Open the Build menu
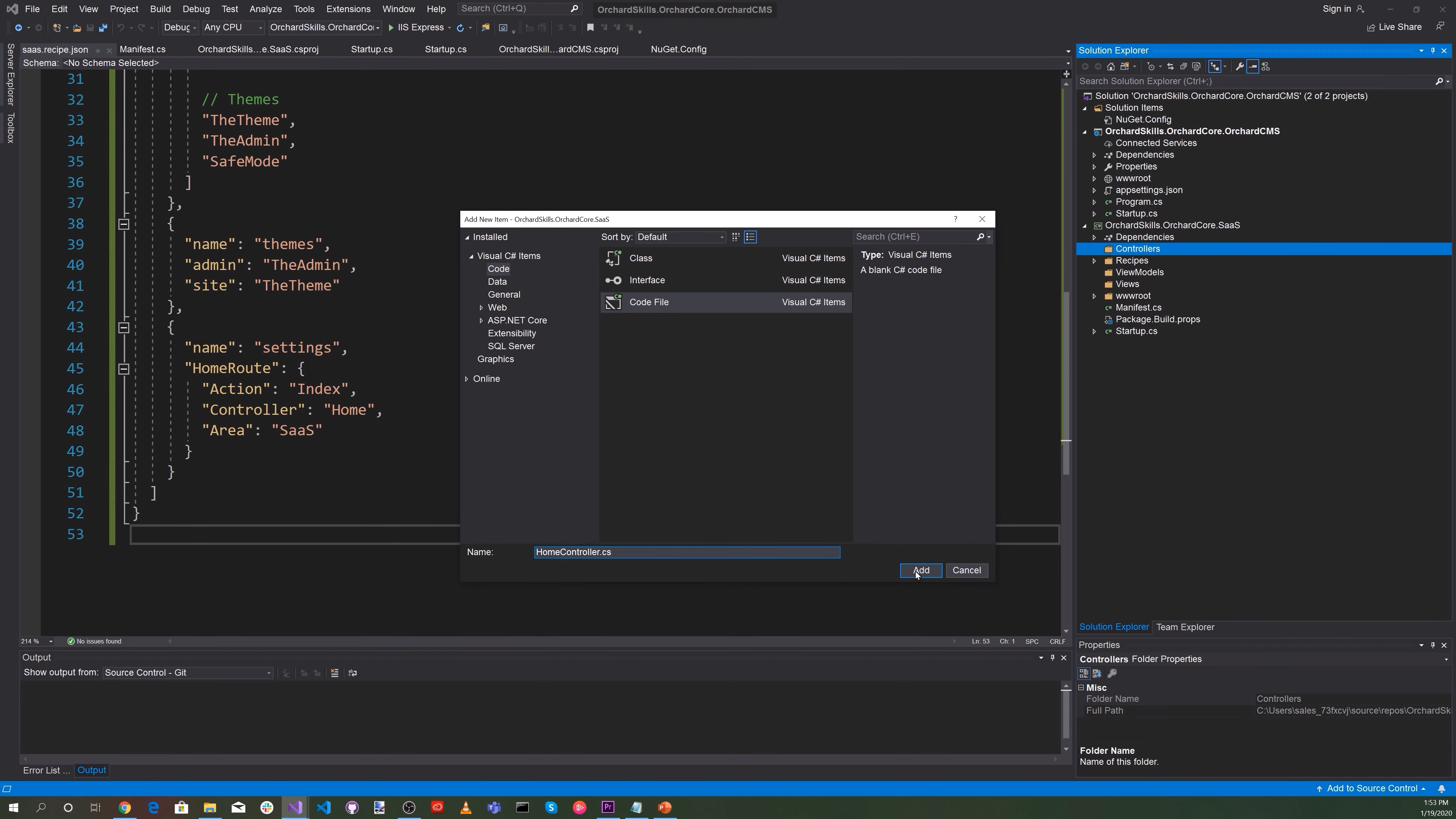 pos(160,9)
